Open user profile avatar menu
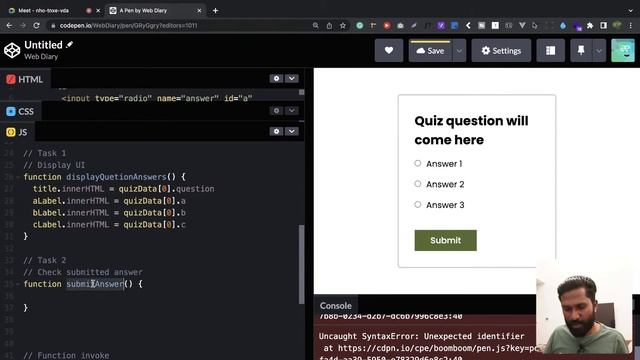The width and height of the screenshot is (640, 360). click(x=623, y=50)
